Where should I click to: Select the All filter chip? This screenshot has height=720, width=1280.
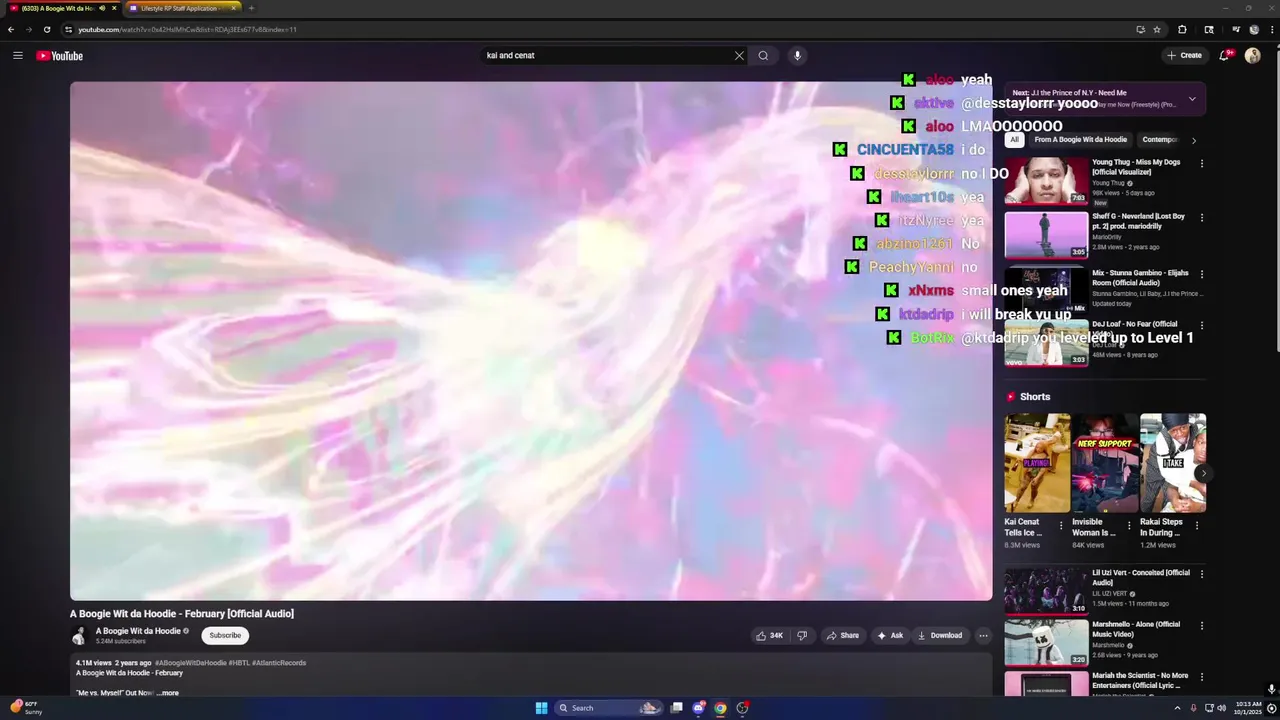coord(1014,140)
